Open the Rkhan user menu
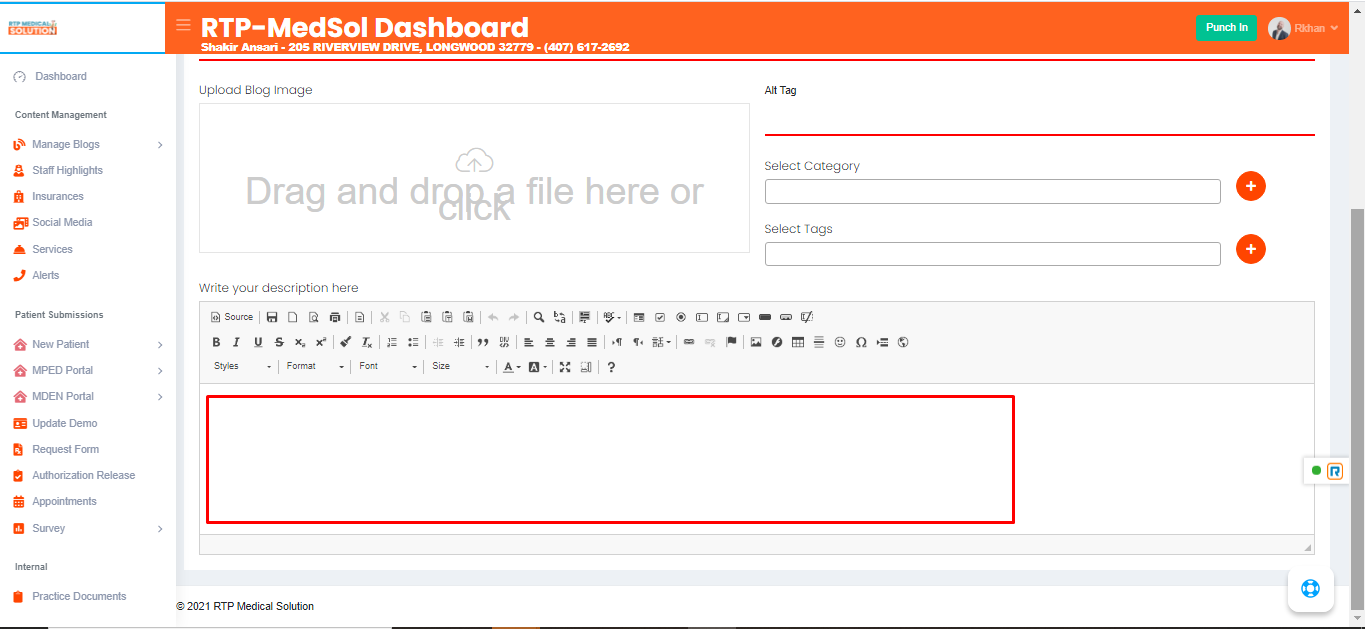Viewport: 1365px width, 629px height. [x=1303, y=28]
